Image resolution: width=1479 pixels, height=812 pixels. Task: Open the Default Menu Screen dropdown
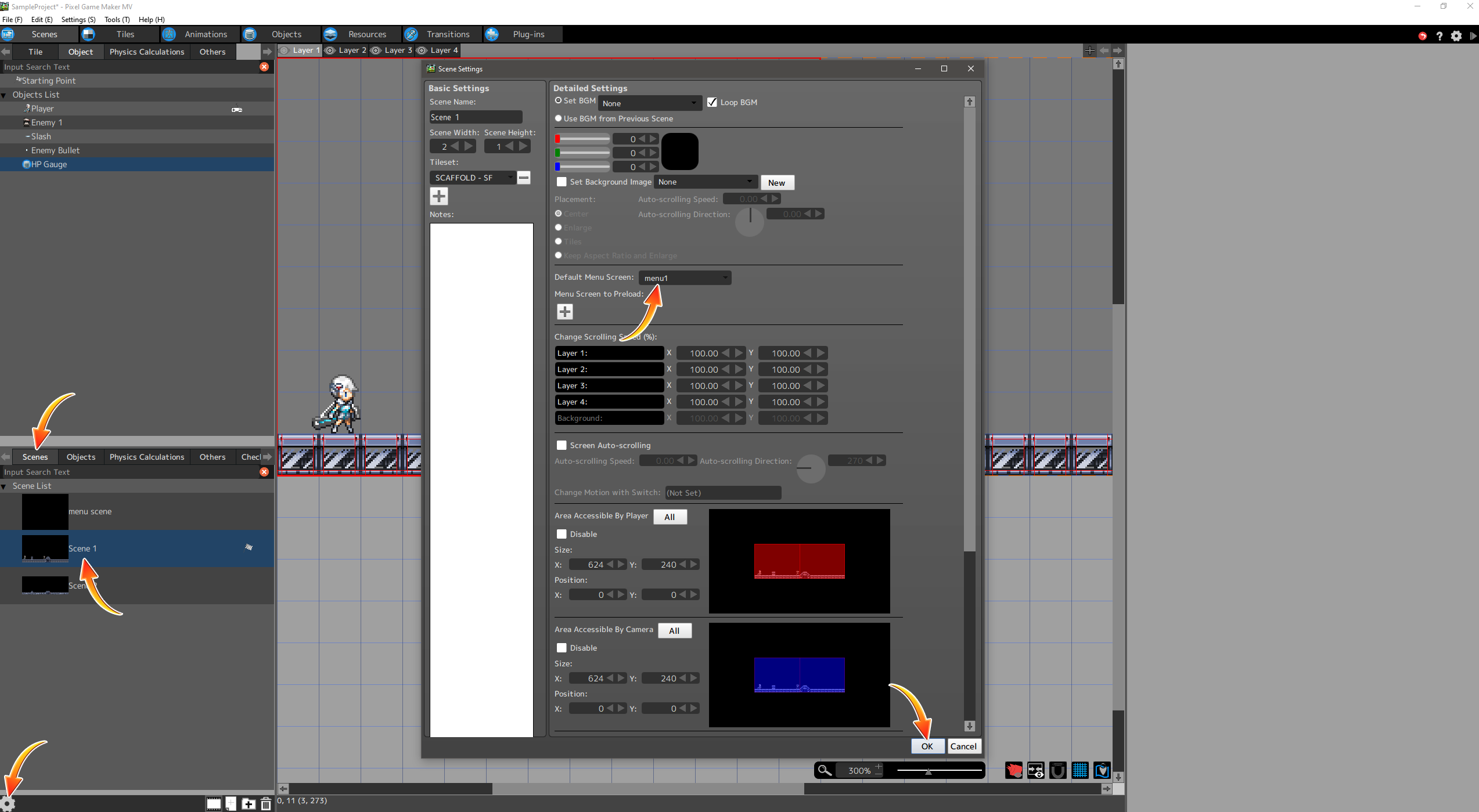click(685, 278)
